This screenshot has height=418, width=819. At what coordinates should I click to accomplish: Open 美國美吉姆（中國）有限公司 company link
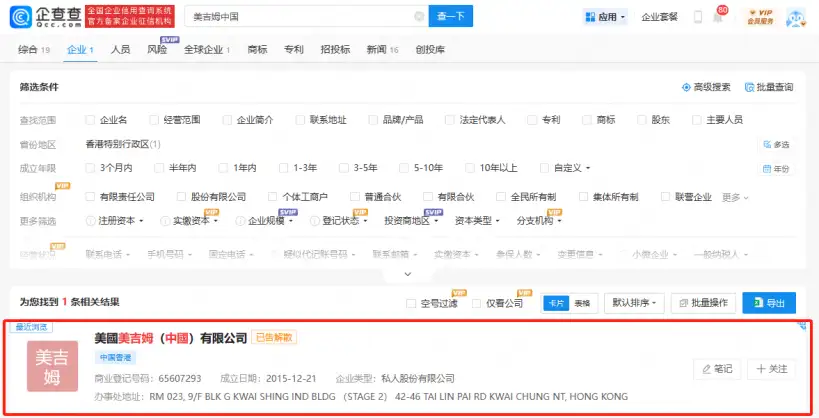click(x=170, y=338)
